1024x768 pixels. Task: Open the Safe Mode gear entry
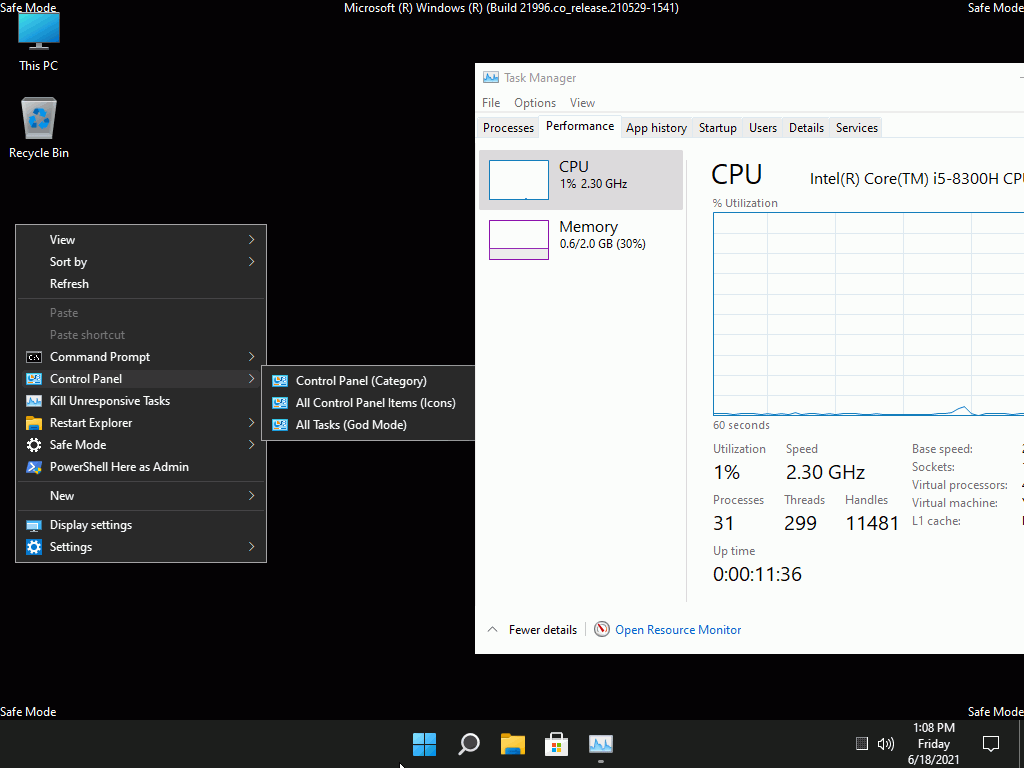pyautogui.click(x=140, y=445)
